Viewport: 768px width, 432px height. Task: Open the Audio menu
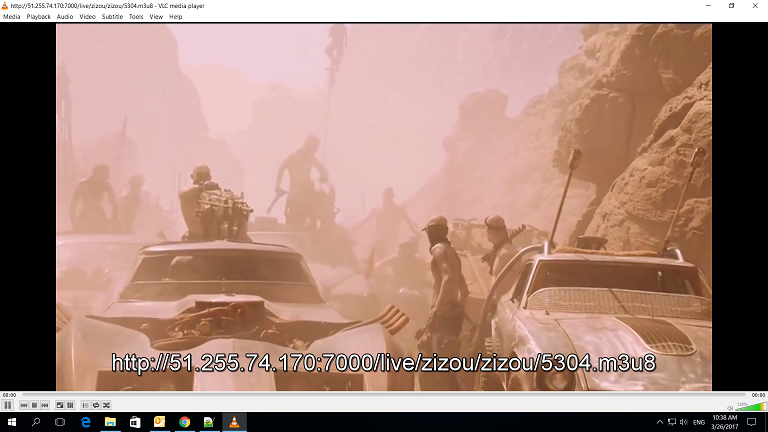click(65, 17)
